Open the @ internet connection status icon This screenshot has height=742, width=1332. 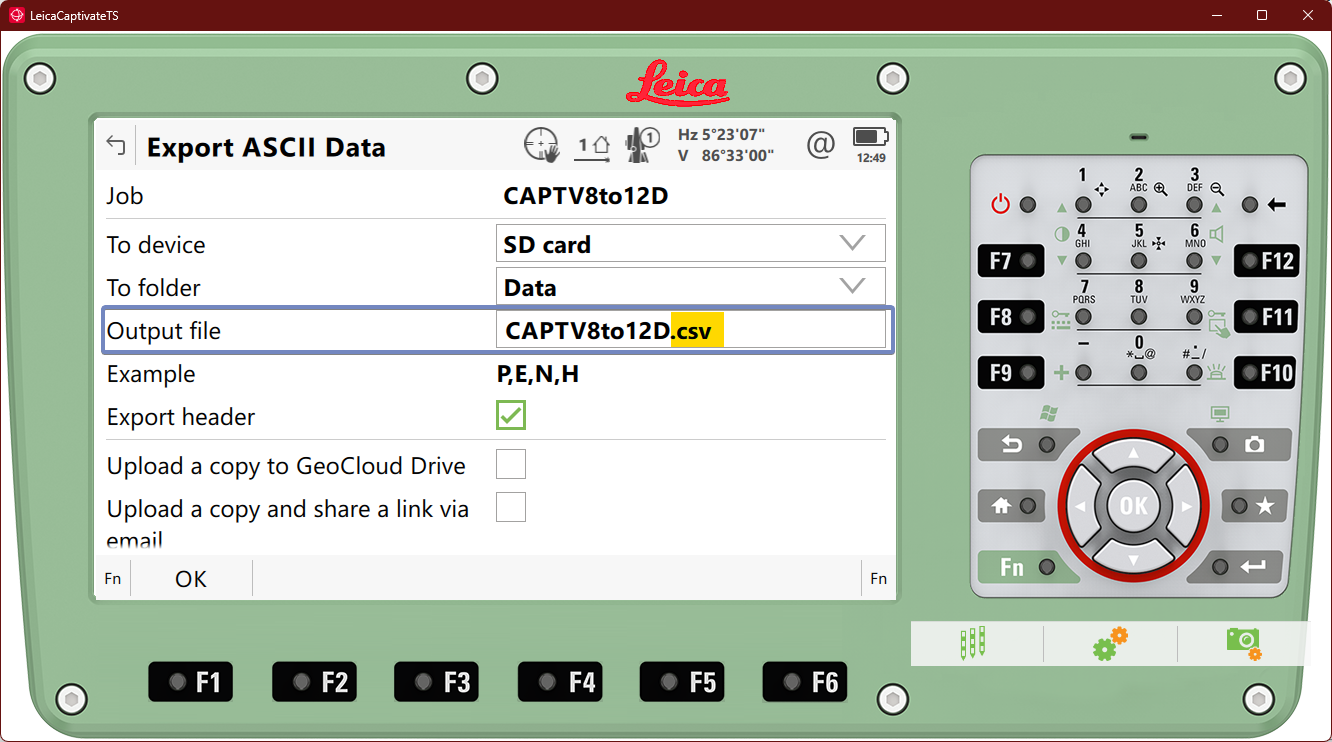(820, 146)
